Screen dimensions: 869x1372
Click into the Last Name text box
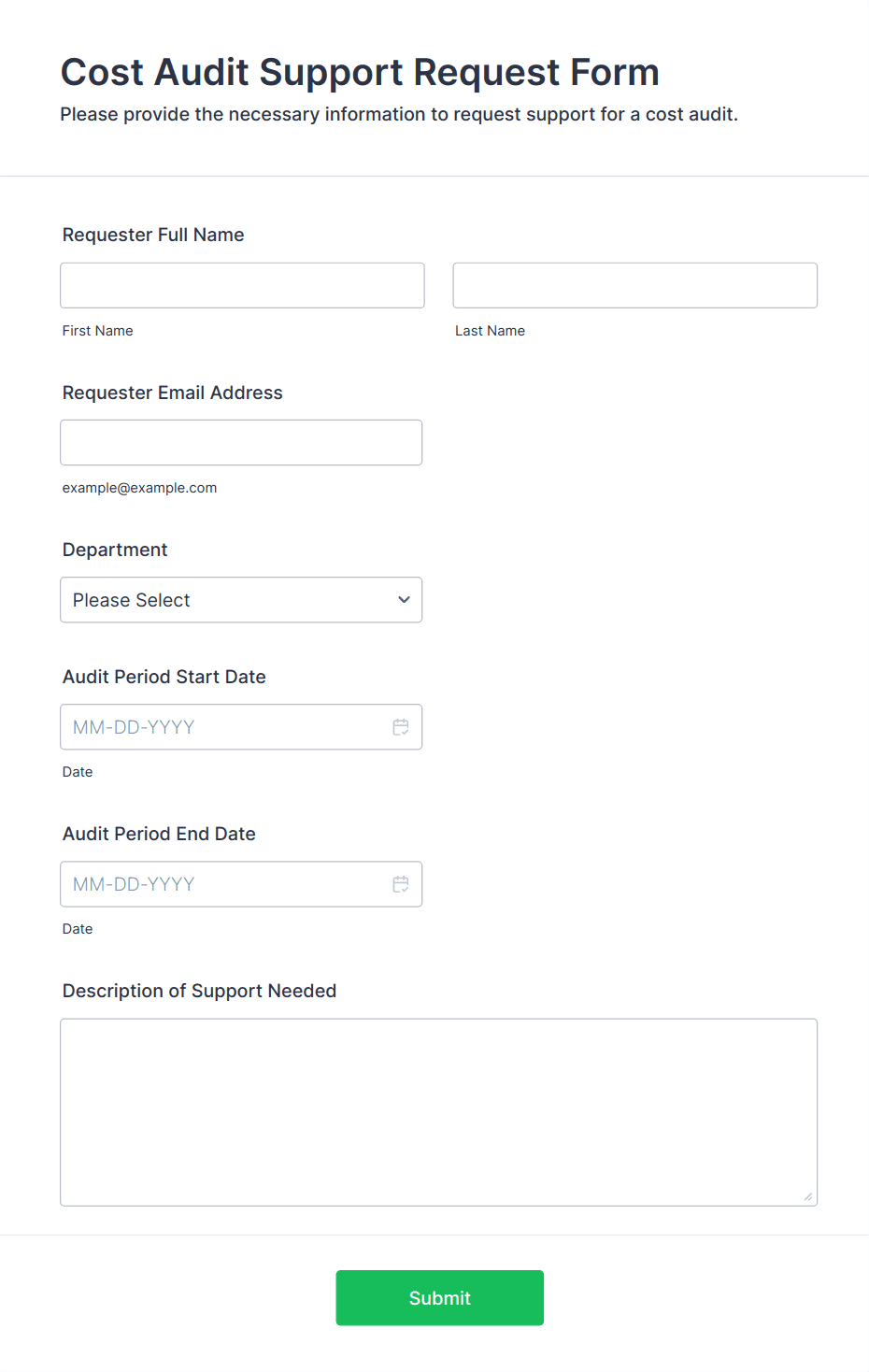click(634, 285)
